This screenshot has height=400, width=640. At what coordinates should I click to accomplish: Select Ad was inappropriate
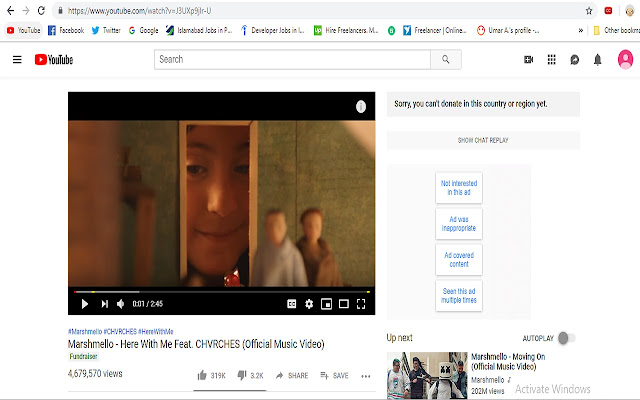click(x=459, y=224)
